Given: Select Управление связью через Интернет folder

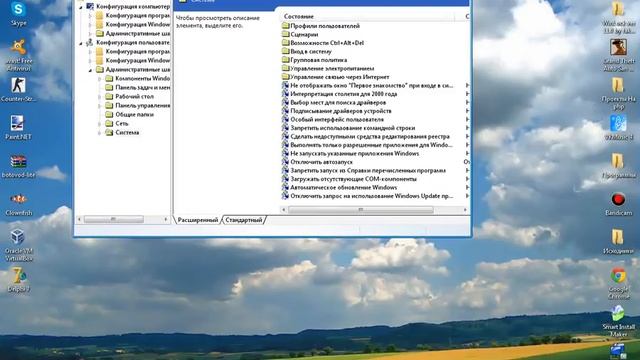Looking at the screenshot, I should click(x=336, y=77).
